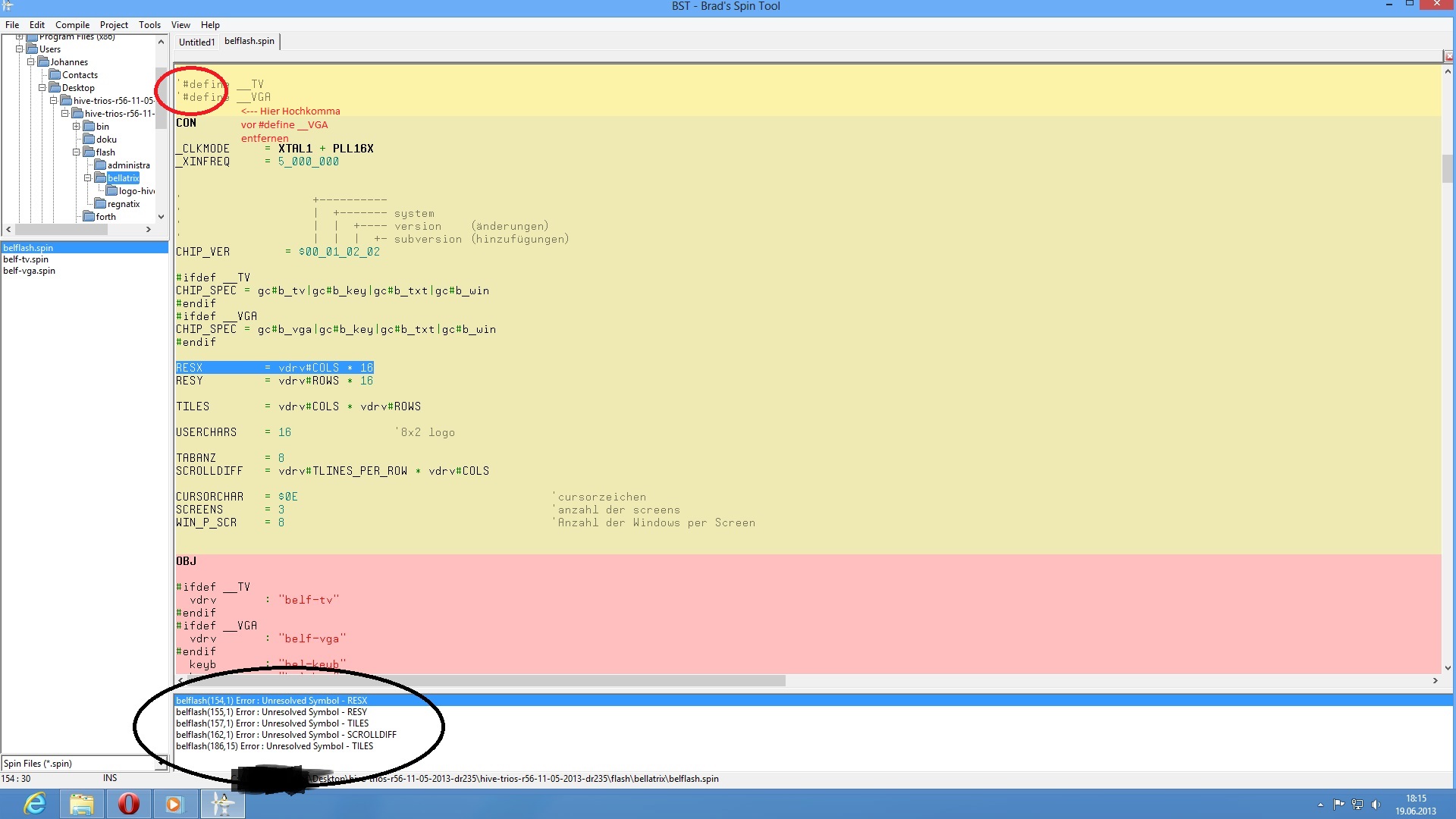Click the doku folder icon
1456x819 pixels.
click(x=89, y=140)
